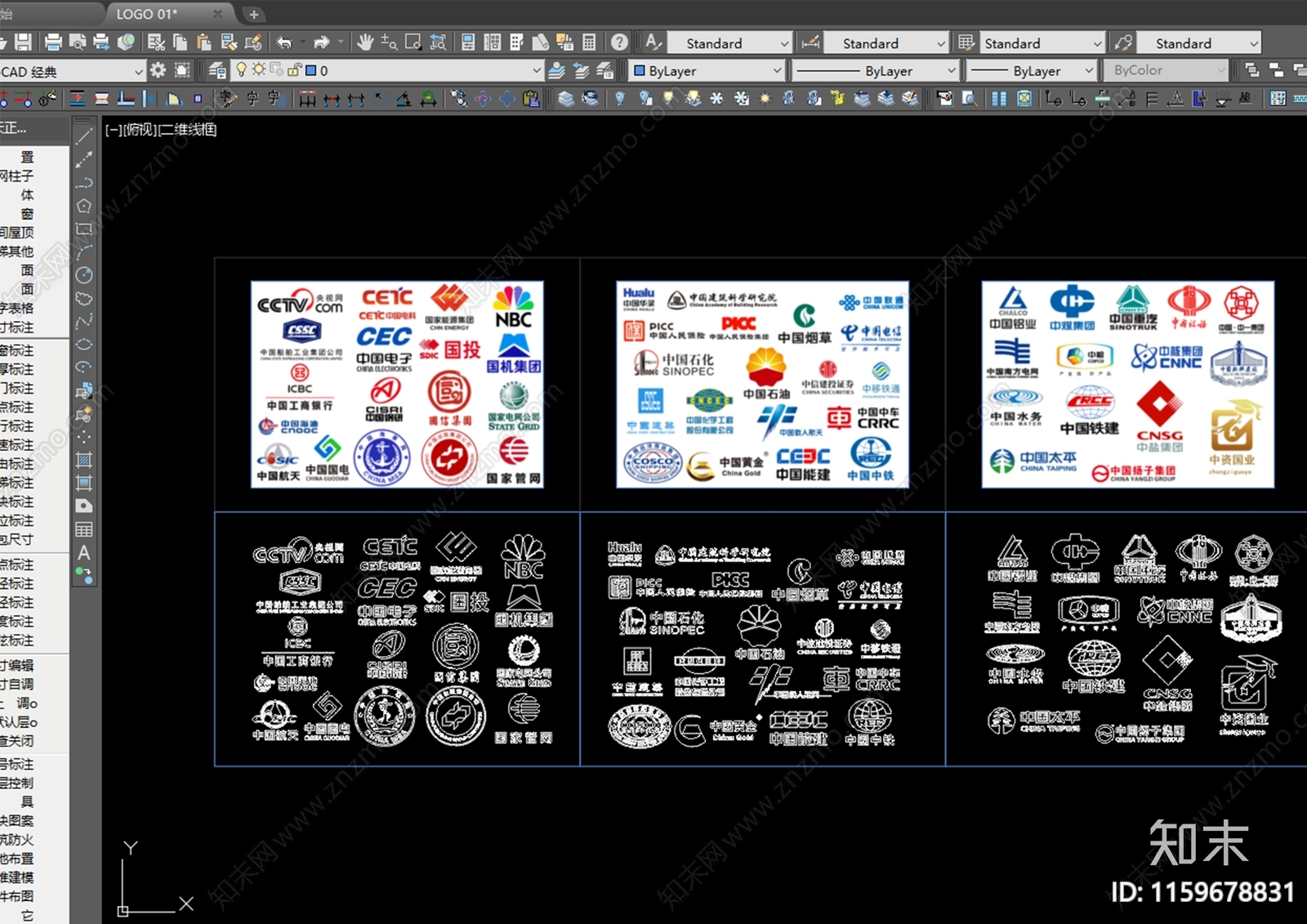
Task: Open a new drawing tab with plus
Action: coord(253,14)
